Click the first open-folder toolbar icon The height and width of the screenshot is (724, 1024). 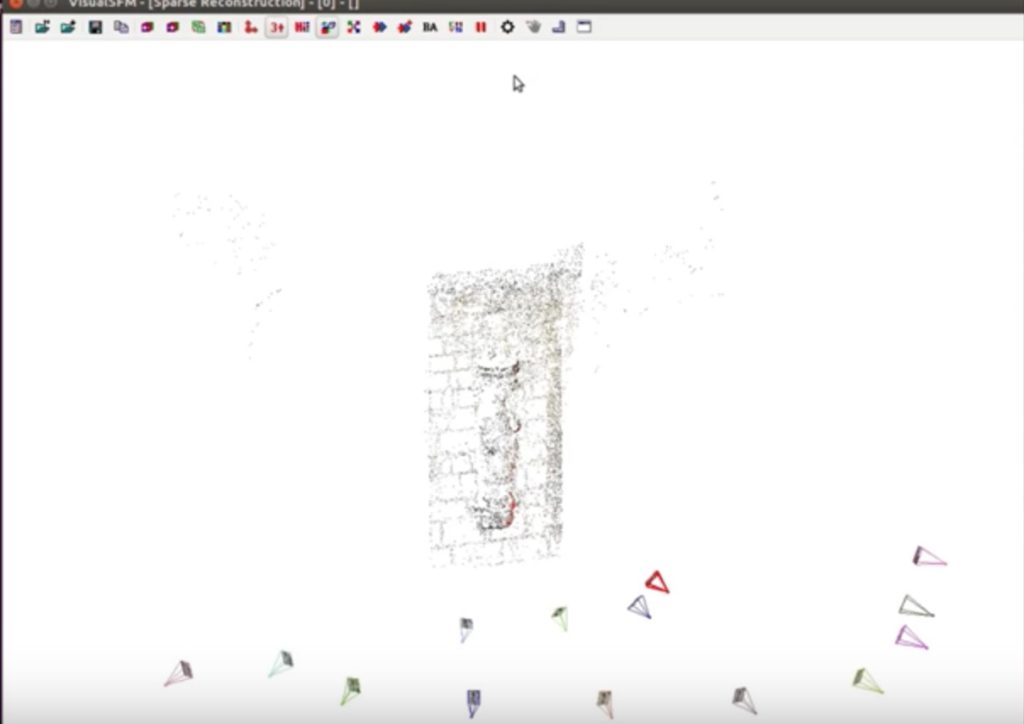pyautogui.click(x=42, y=27)
